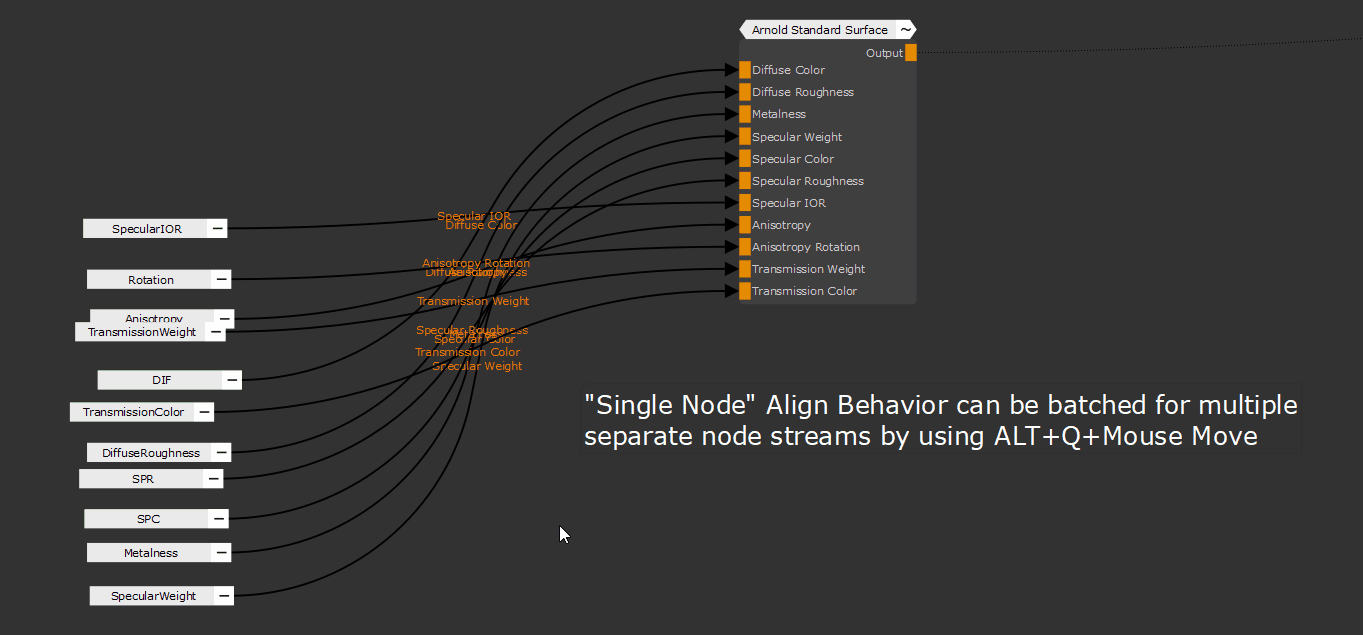Click the Arnold Standard Surface Output socket
Viewport: 1363px width, 635px height.
(910, 53)
